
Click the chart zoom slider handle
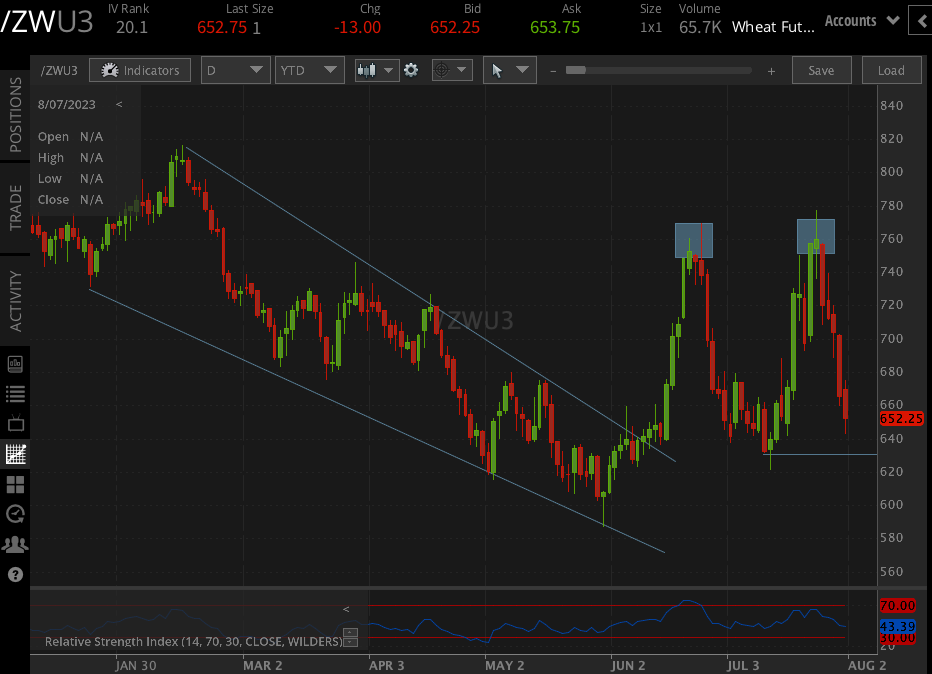point(575,70)
